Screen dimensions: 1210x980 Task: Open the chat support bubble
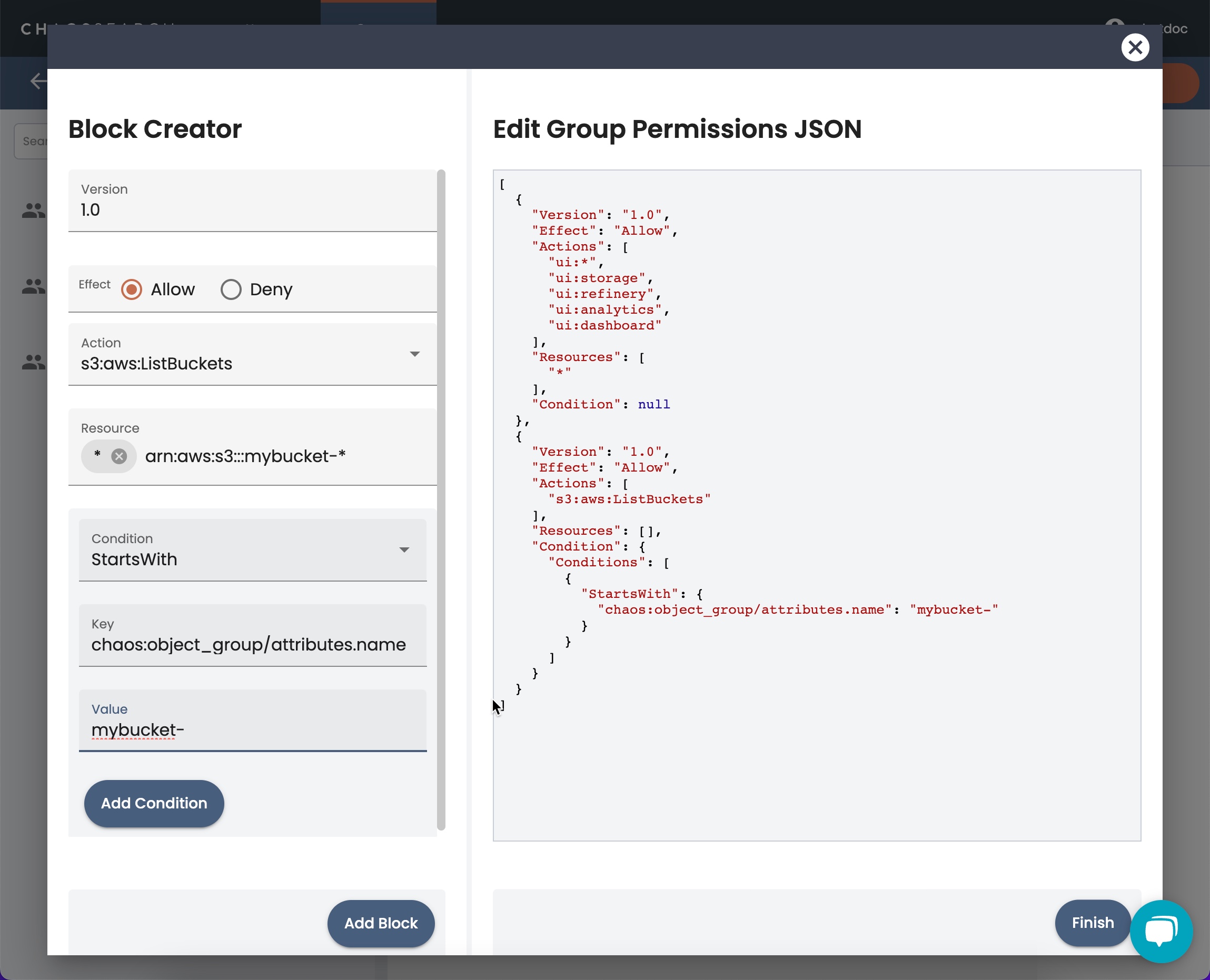(1161, 931)
